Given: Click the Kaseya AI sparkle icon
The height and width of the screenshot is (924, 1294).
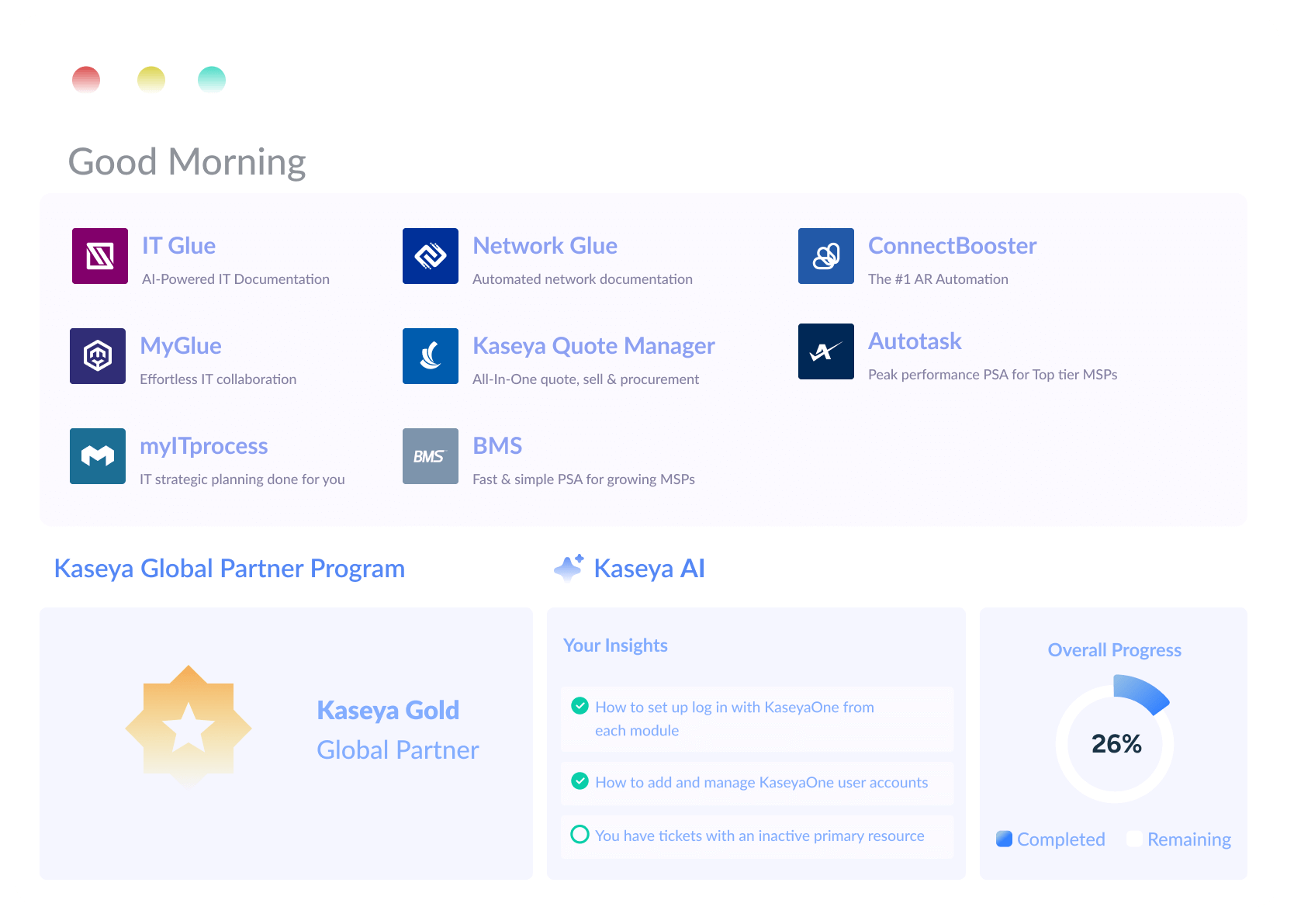Looking at the screenshot, I should pyautogui.click(x=569, y=568).
